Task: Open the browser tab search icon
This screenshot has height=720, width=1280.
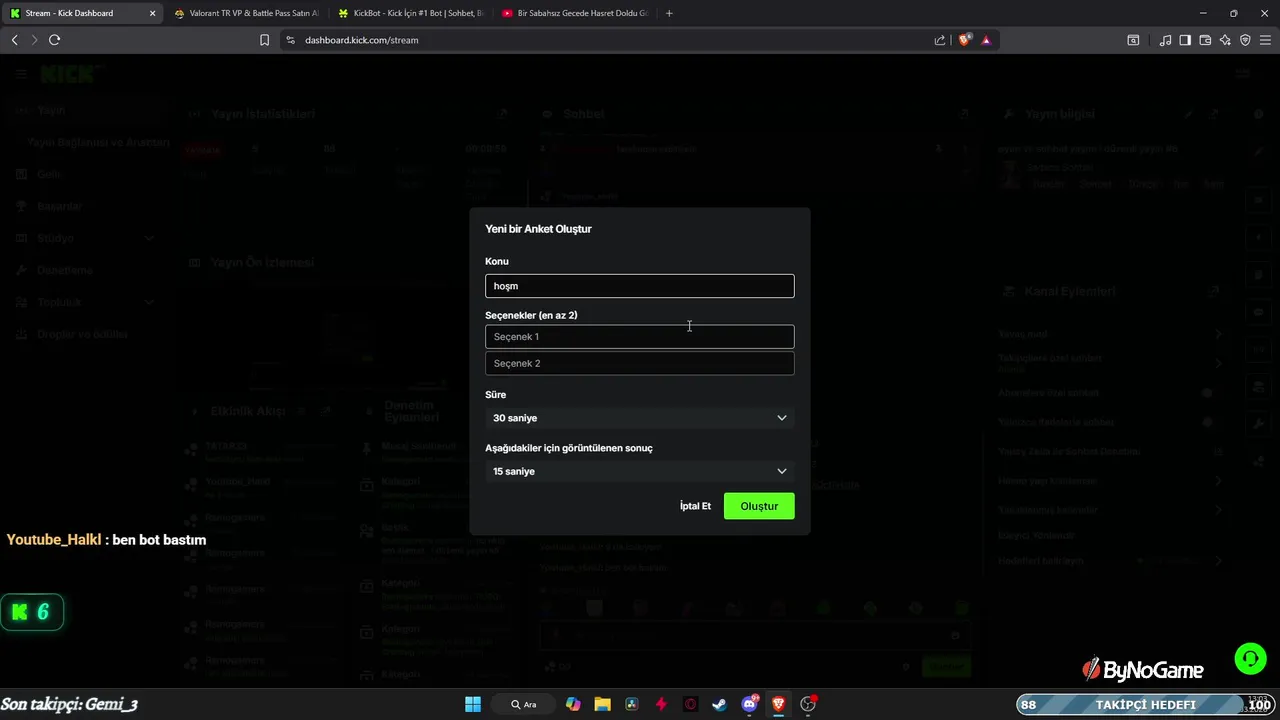Action: 1133,40
